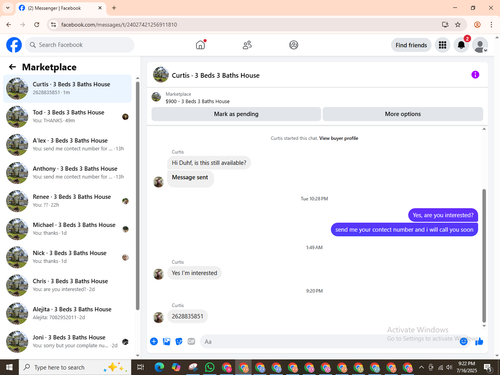
Task: Send a thumbs-up like
Action: click(x=479, y=341)
